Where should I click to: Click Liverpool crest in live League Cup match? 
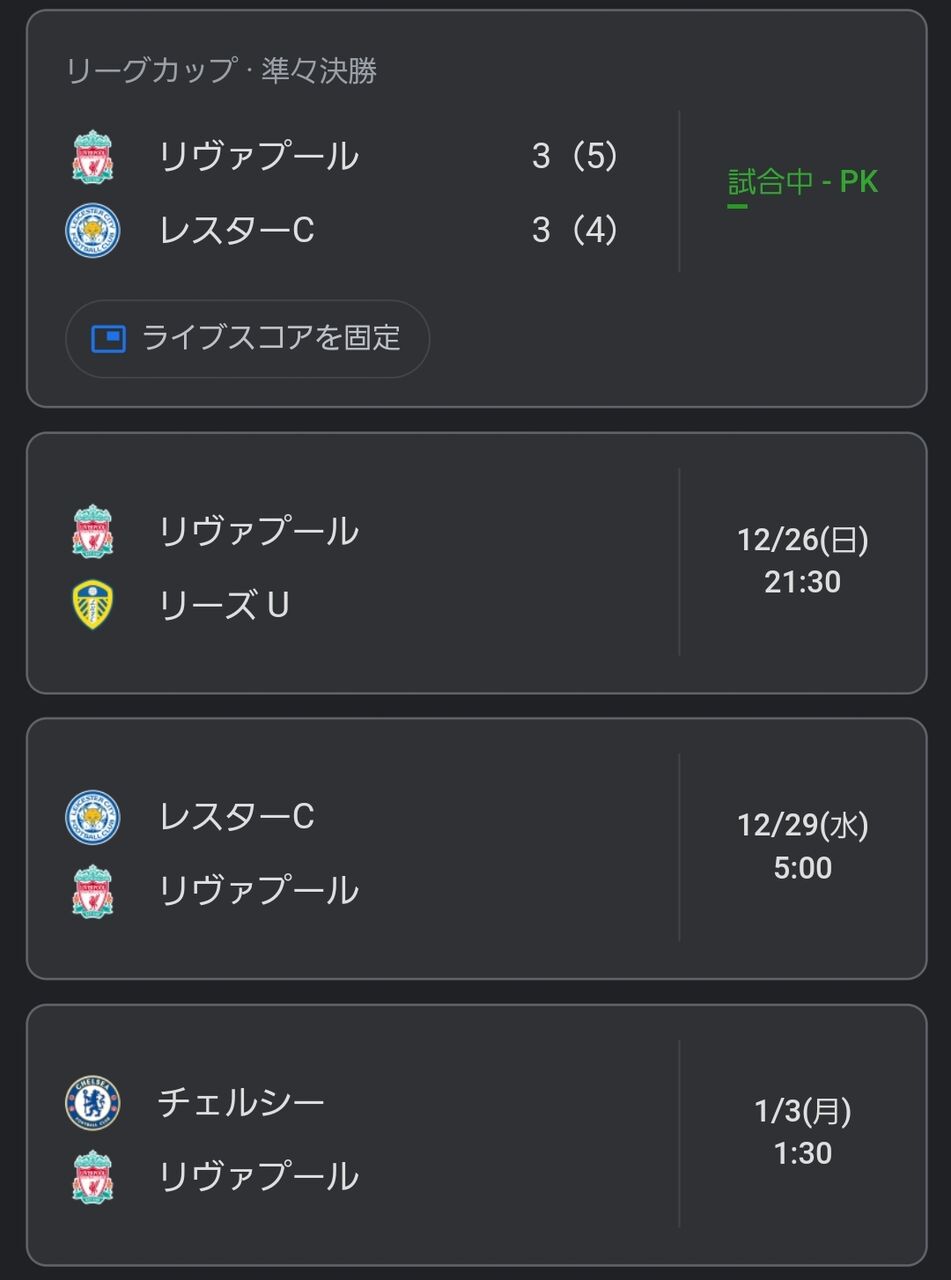[x=93, y=157]
